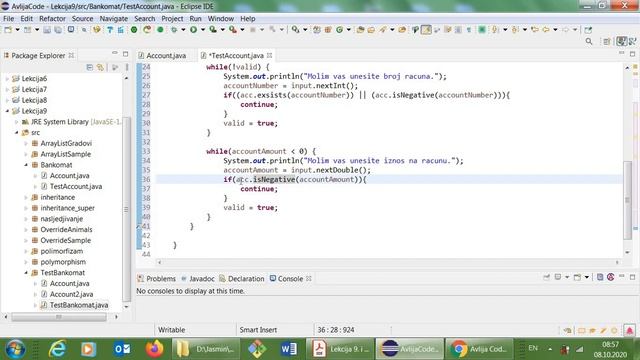Viewport: 640px width, 360px height.
Task: Open Firefox from the taskbar
Action: [154, 349]
